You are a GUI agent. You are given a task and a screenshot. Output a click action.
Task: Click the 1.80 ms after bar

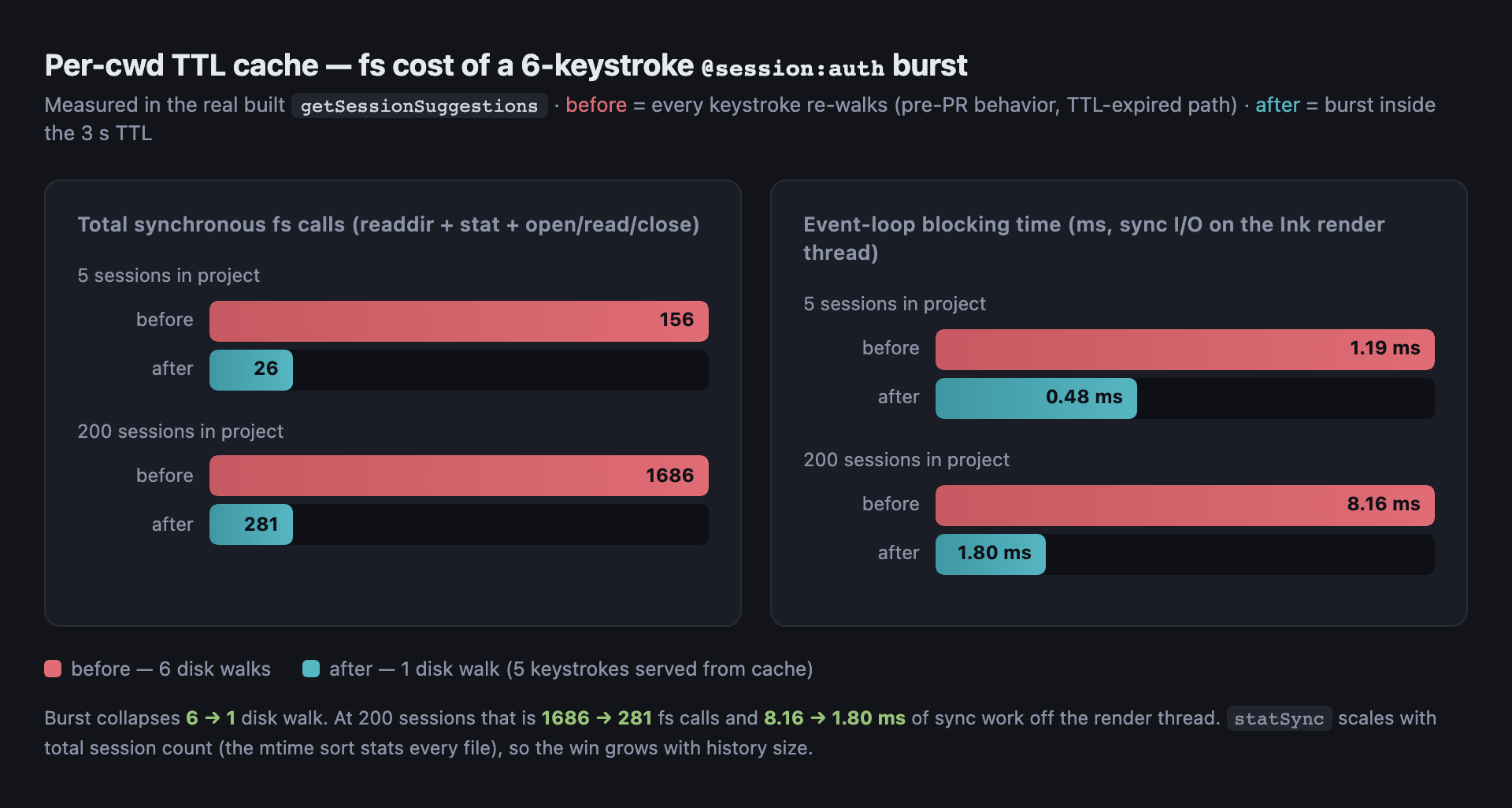click(x=991, y=554)
